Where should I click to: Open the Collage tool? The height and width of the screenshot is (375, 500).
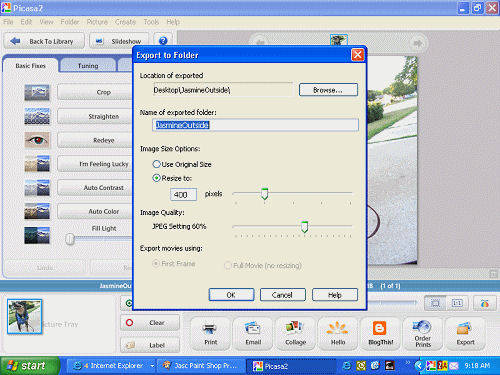pyautogui.click(x=295, y=333)
